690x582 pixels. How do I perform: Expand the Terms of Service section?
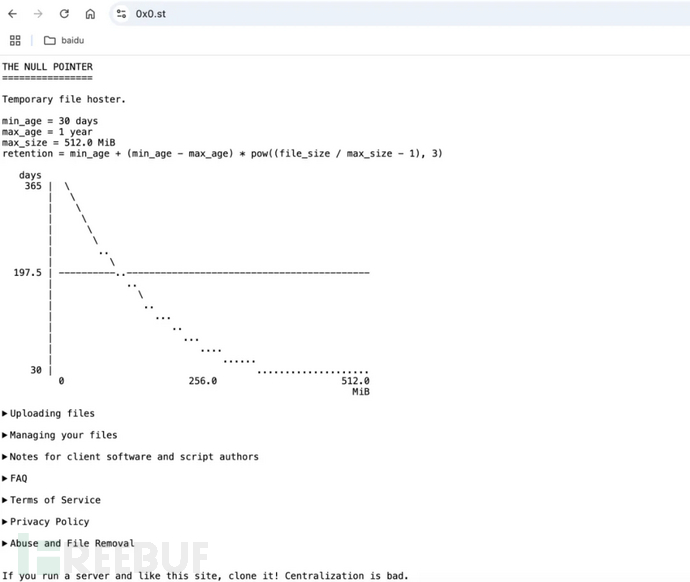pos(51,500)
